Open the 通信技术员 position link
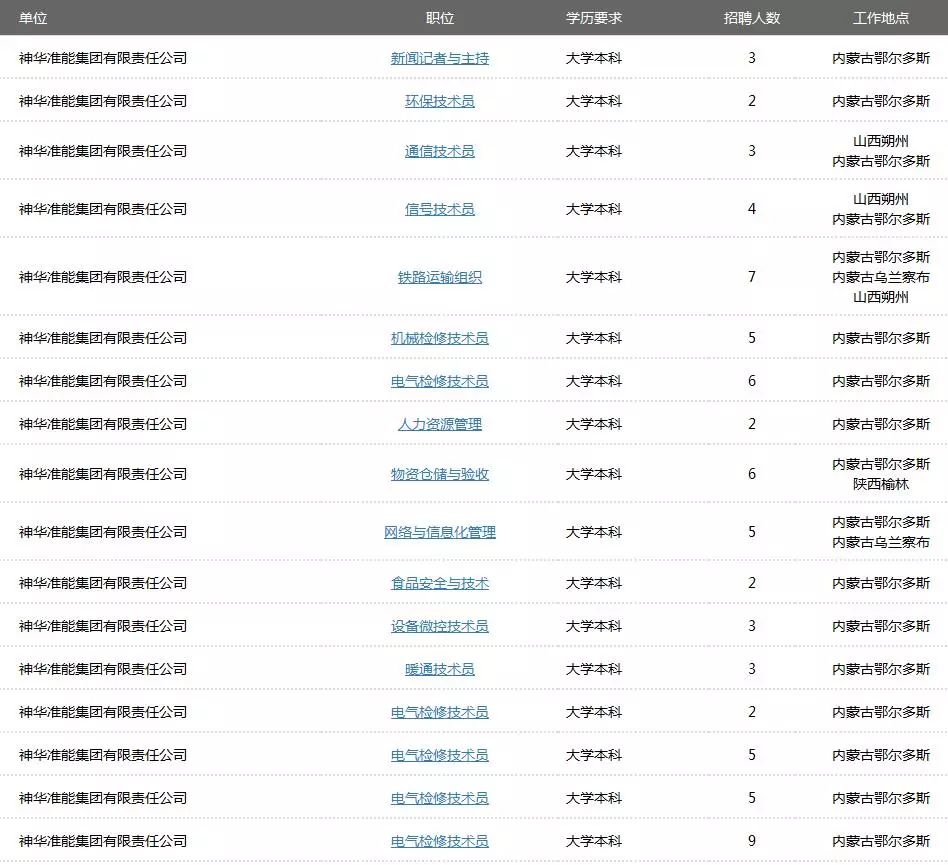This screenshot has height=865, width=948. [x=440, y=151]
